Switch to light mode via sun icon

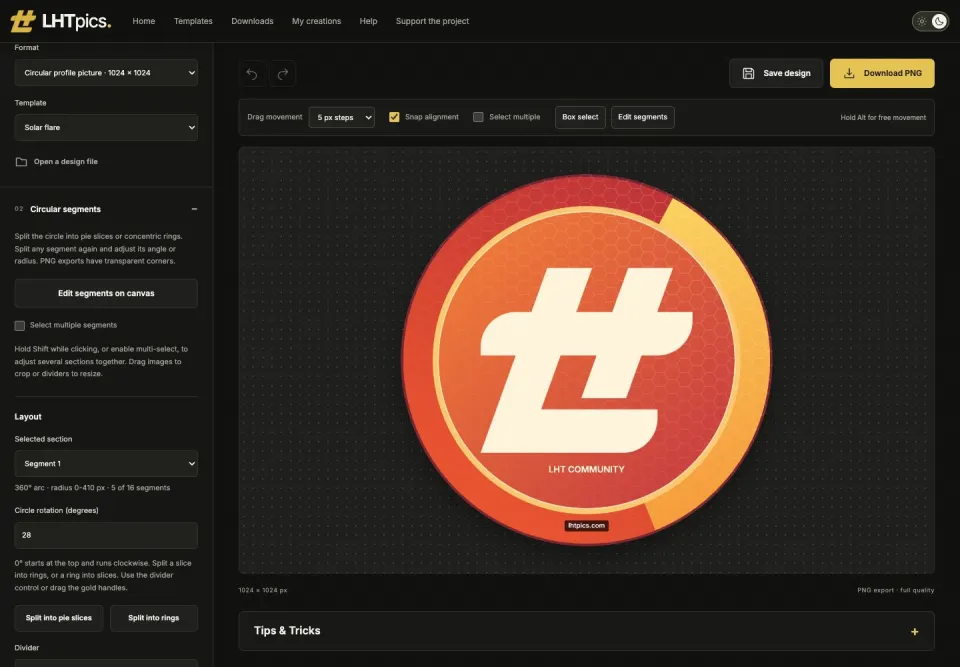click(x=921, y=21)
